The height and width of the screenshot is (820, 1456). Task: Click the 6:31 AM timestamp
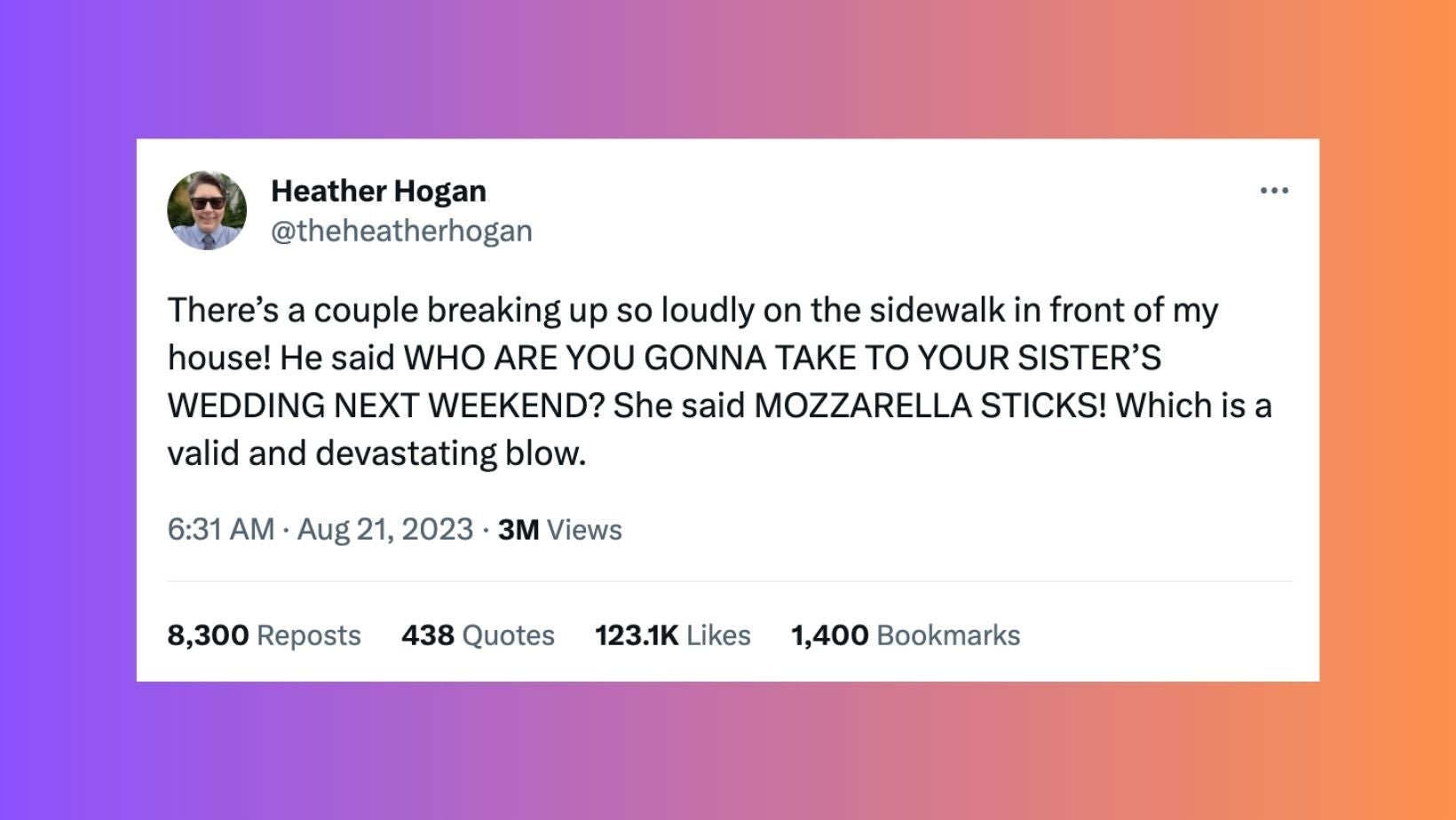(220, 530)
